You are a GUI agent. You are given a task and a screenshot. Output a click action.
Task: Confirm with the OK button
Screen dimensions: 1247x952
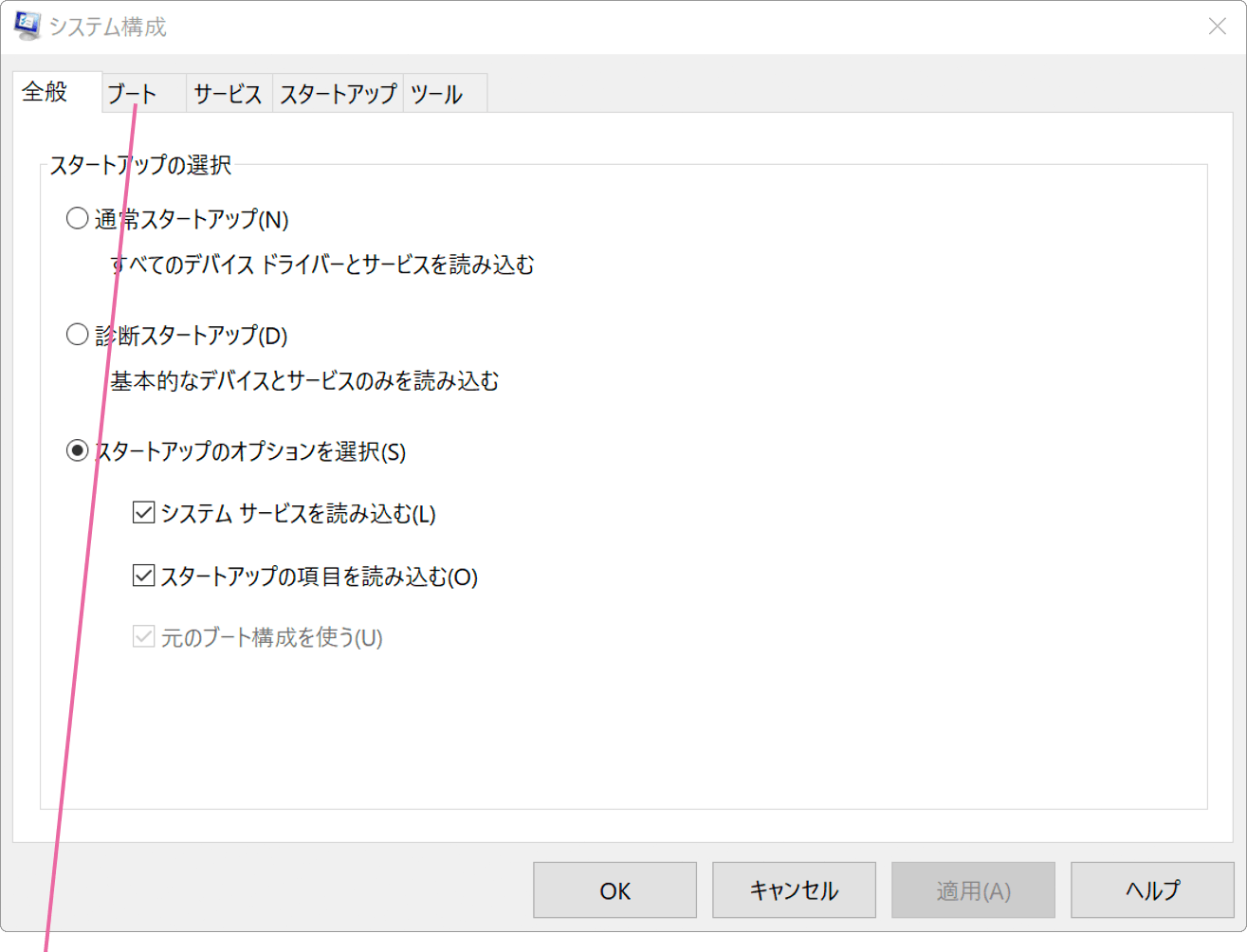coord(614,890)
